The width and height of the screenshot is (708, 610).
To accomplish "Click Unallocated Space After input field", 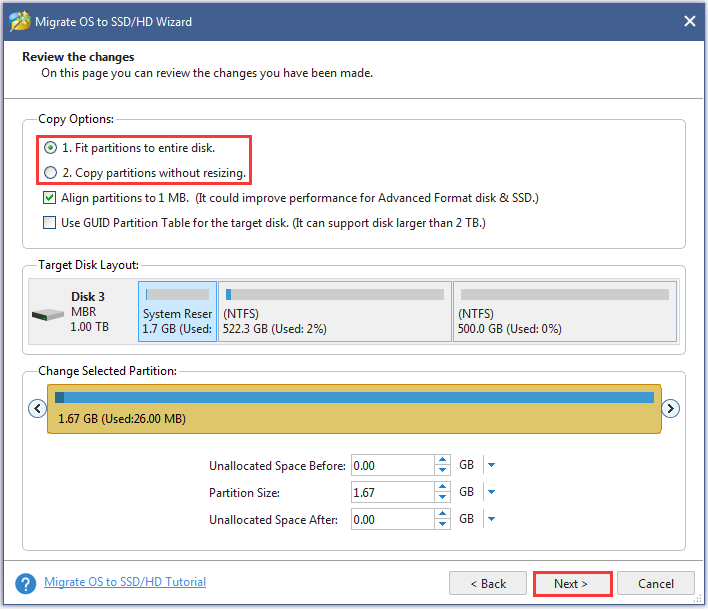I will [x=393, y=519].
